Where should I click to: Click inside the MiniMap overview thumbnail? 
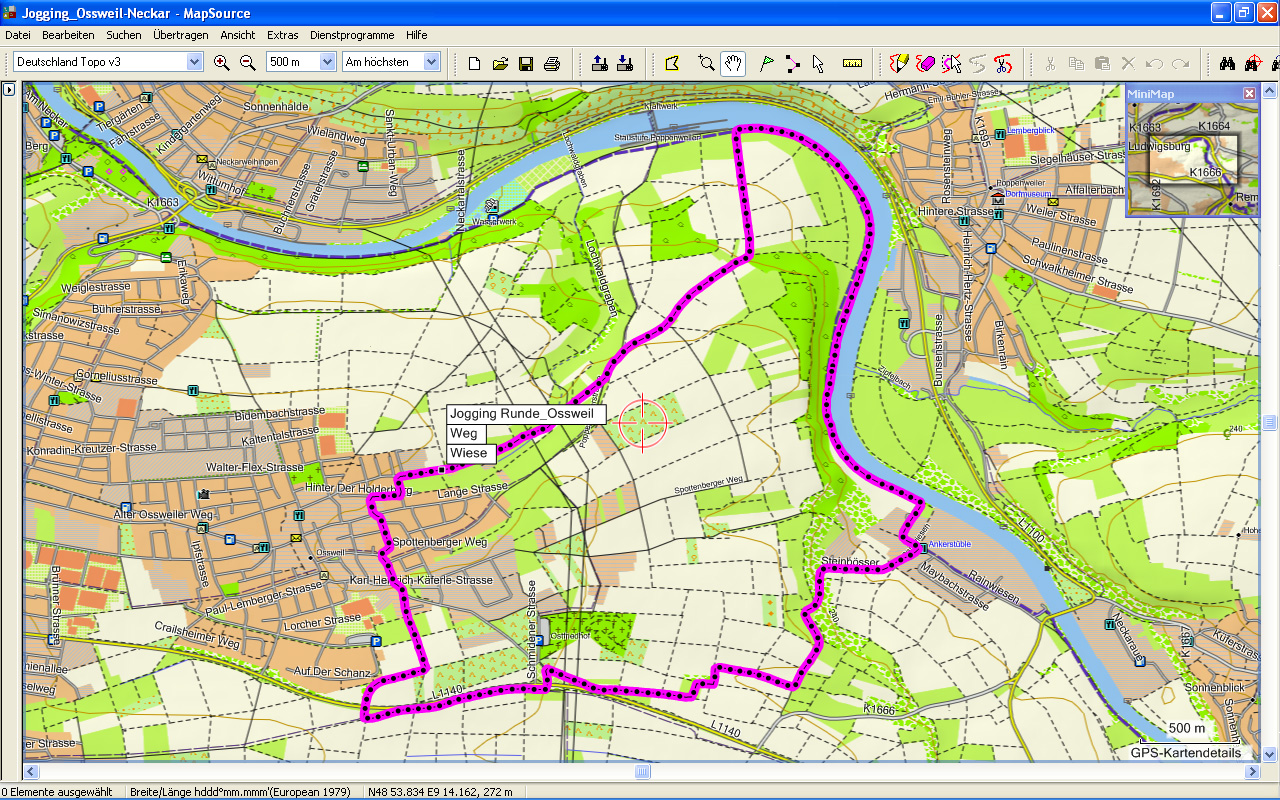pos(1192,160)
